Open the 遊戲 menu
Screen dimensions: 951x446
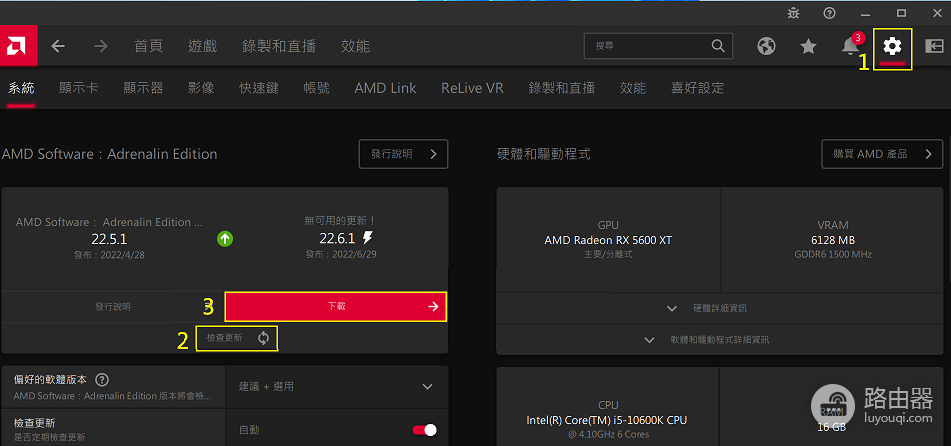[x=203, y=46]
